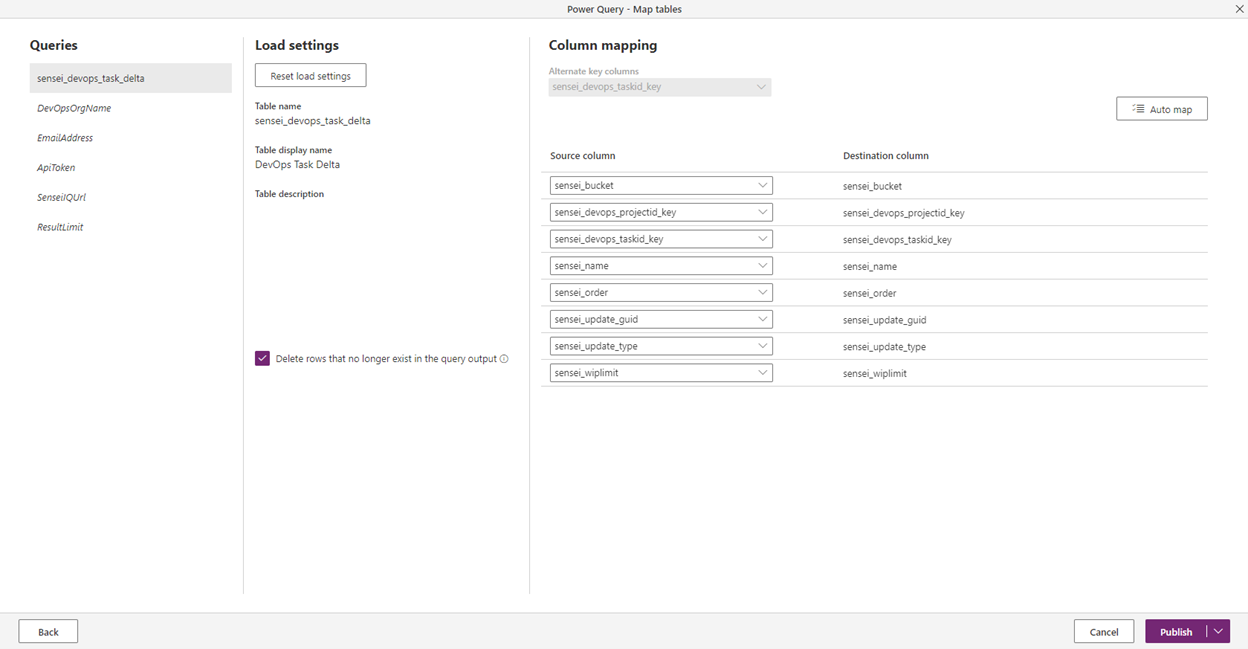The image size is (1248, 649).
Task: Click the info icon next to Delete rows option
Action: tap(504, 359)
